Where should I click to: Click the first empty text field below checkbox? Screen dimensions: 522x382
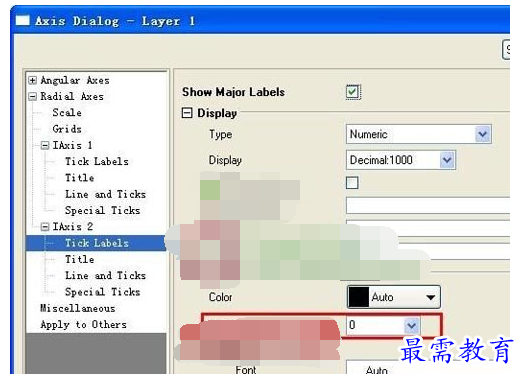[x=428, y=205]
